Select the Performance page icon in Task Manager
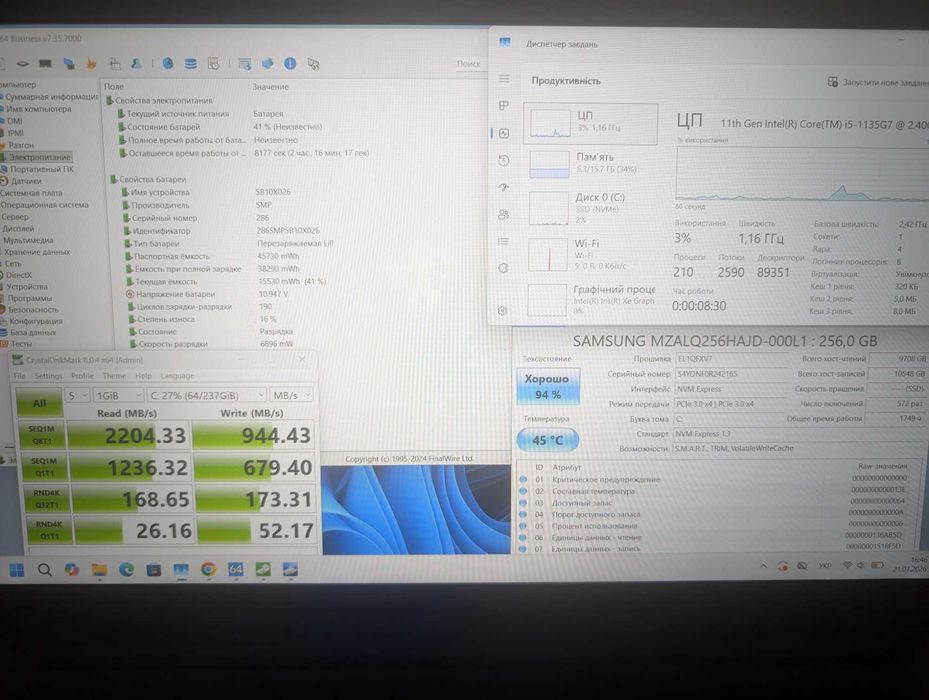Screen dimensions: 929x700 [504, 133]
